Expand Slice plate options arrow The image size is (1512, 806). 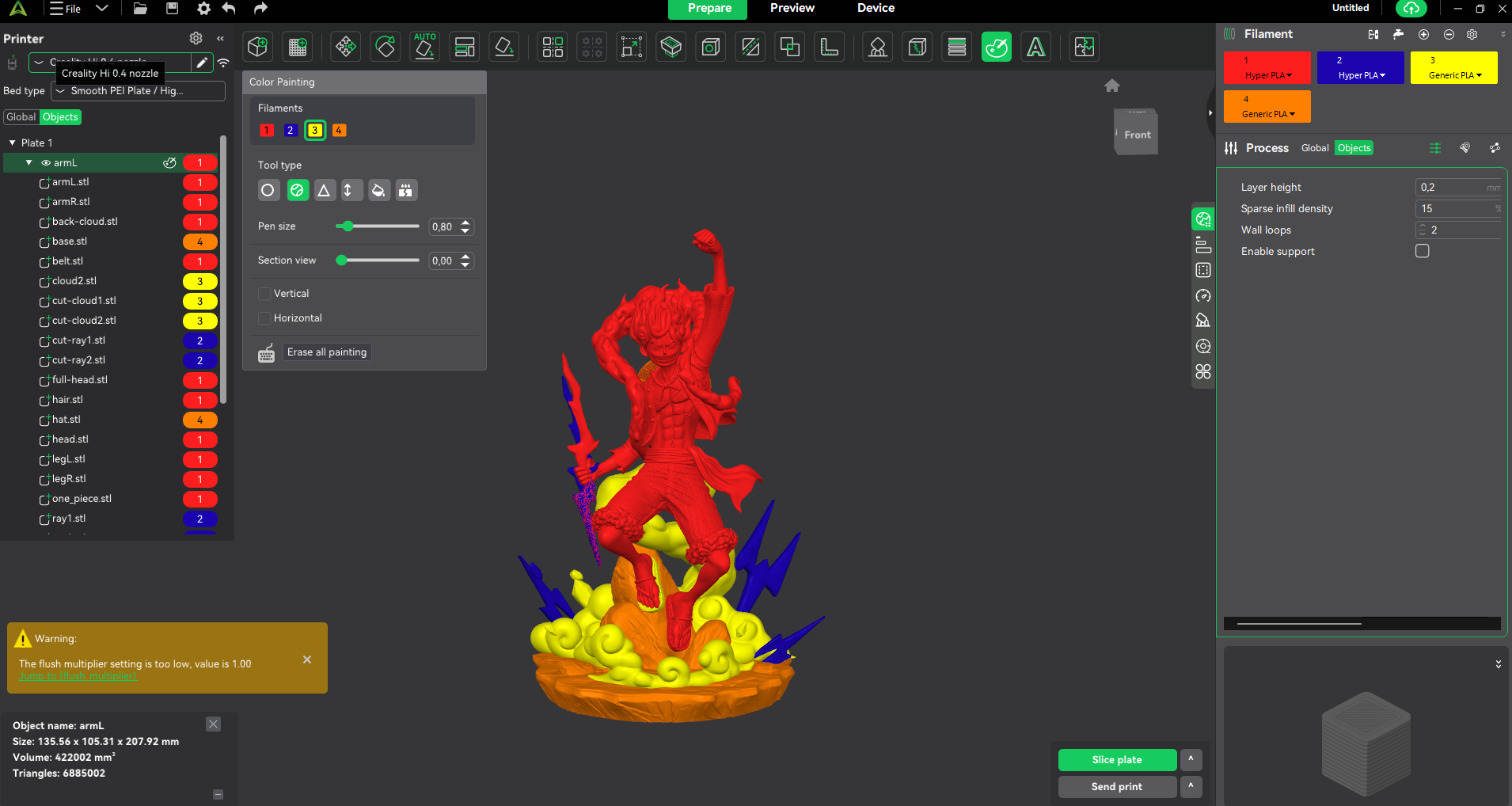coord(1191,760)
